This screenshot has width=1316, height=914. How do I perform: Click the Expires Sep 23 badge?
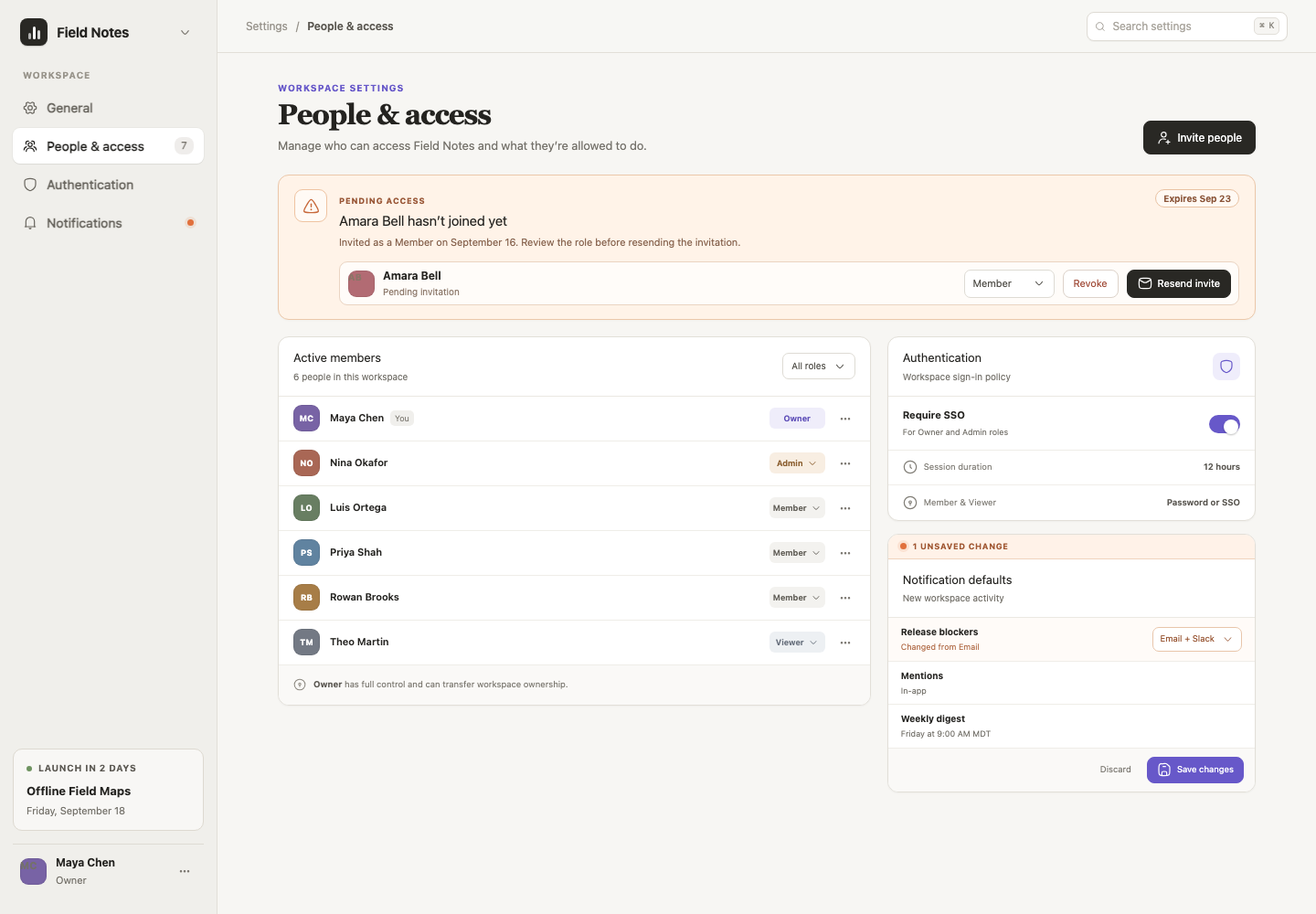1197,198
